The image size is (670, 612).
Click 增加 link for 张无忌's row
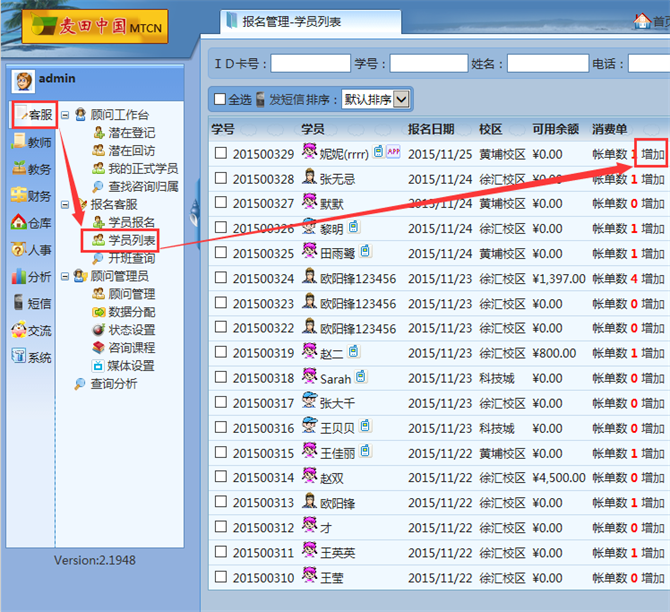pos(652,179)
